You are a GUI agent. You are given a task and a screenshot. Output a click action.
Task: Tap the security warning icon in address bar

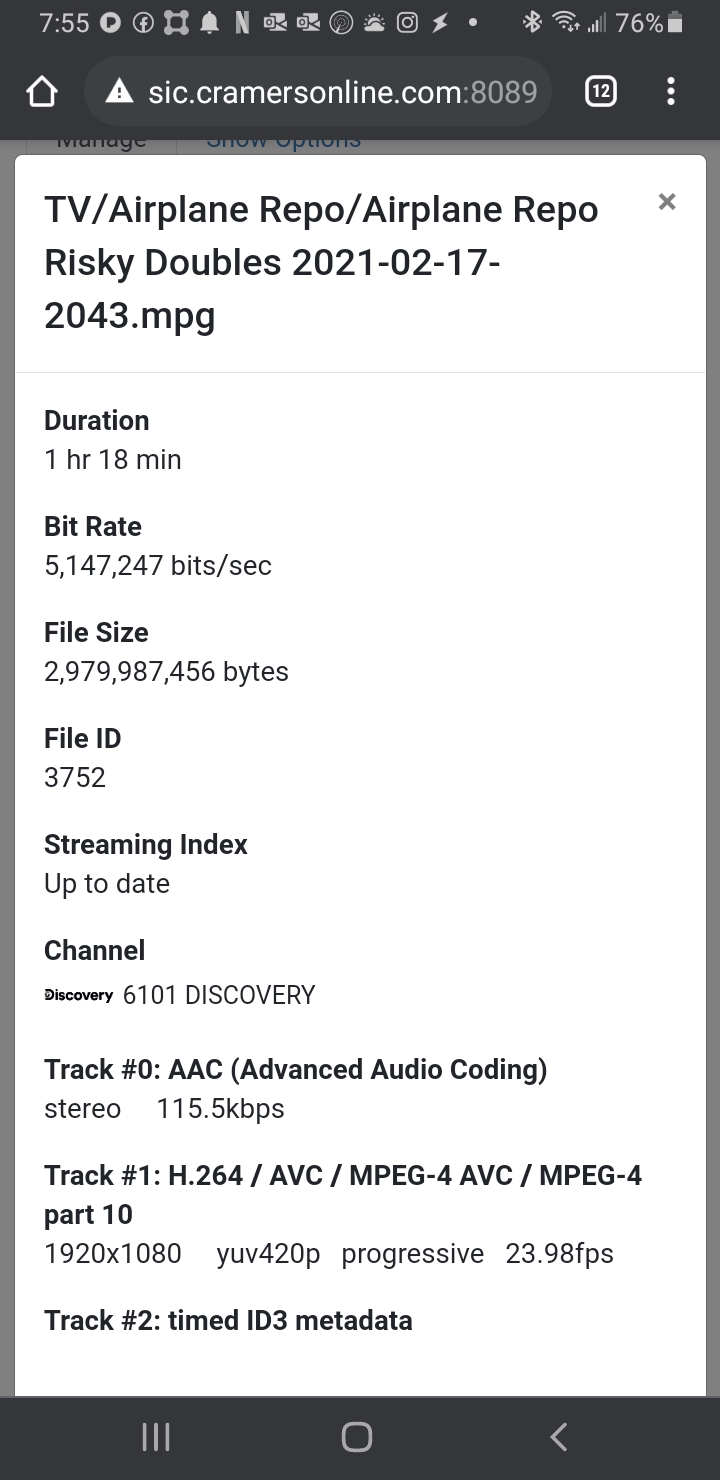119,92
